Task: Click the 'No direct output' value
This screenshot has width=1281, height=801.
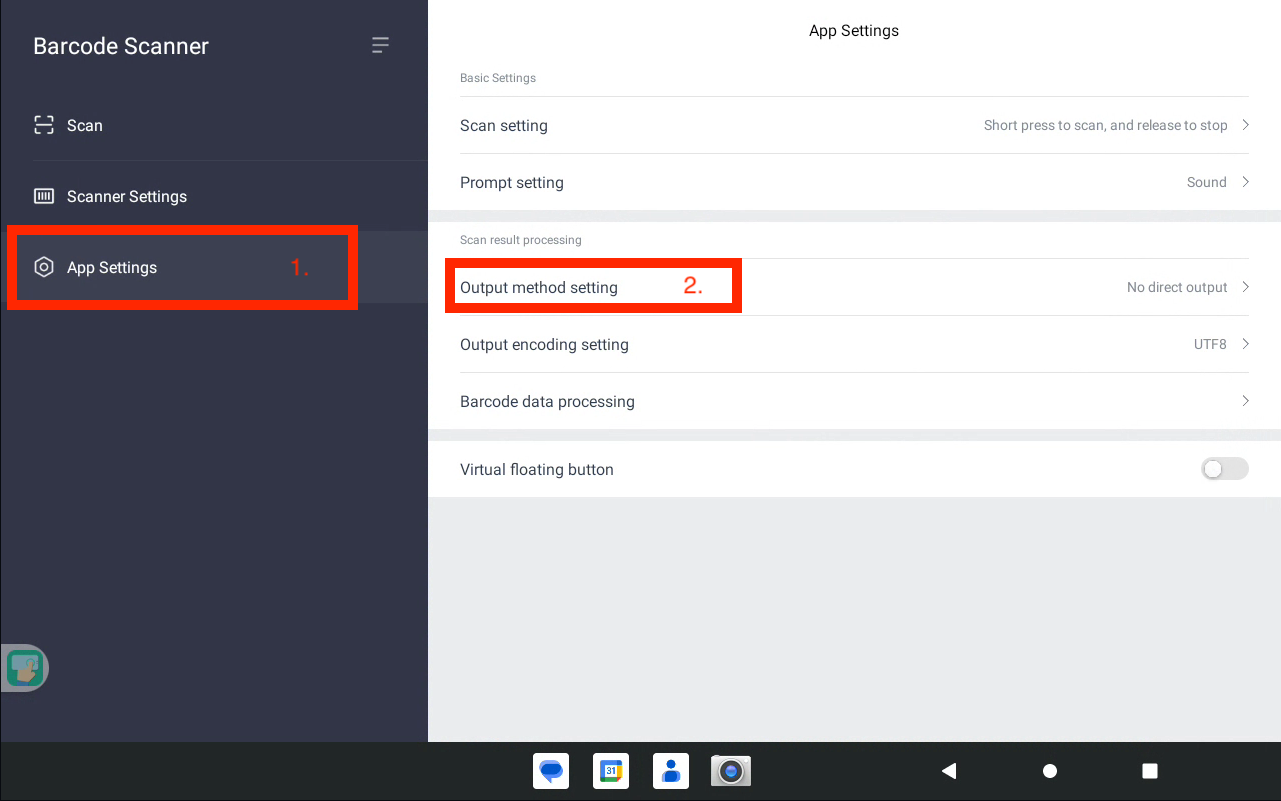Action: 1177,287
